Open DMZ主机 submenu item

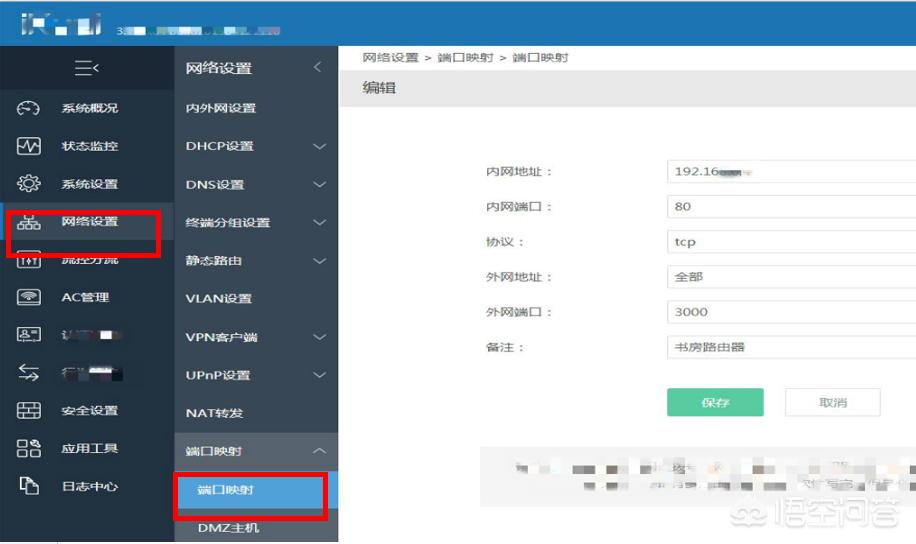(228, 528)
